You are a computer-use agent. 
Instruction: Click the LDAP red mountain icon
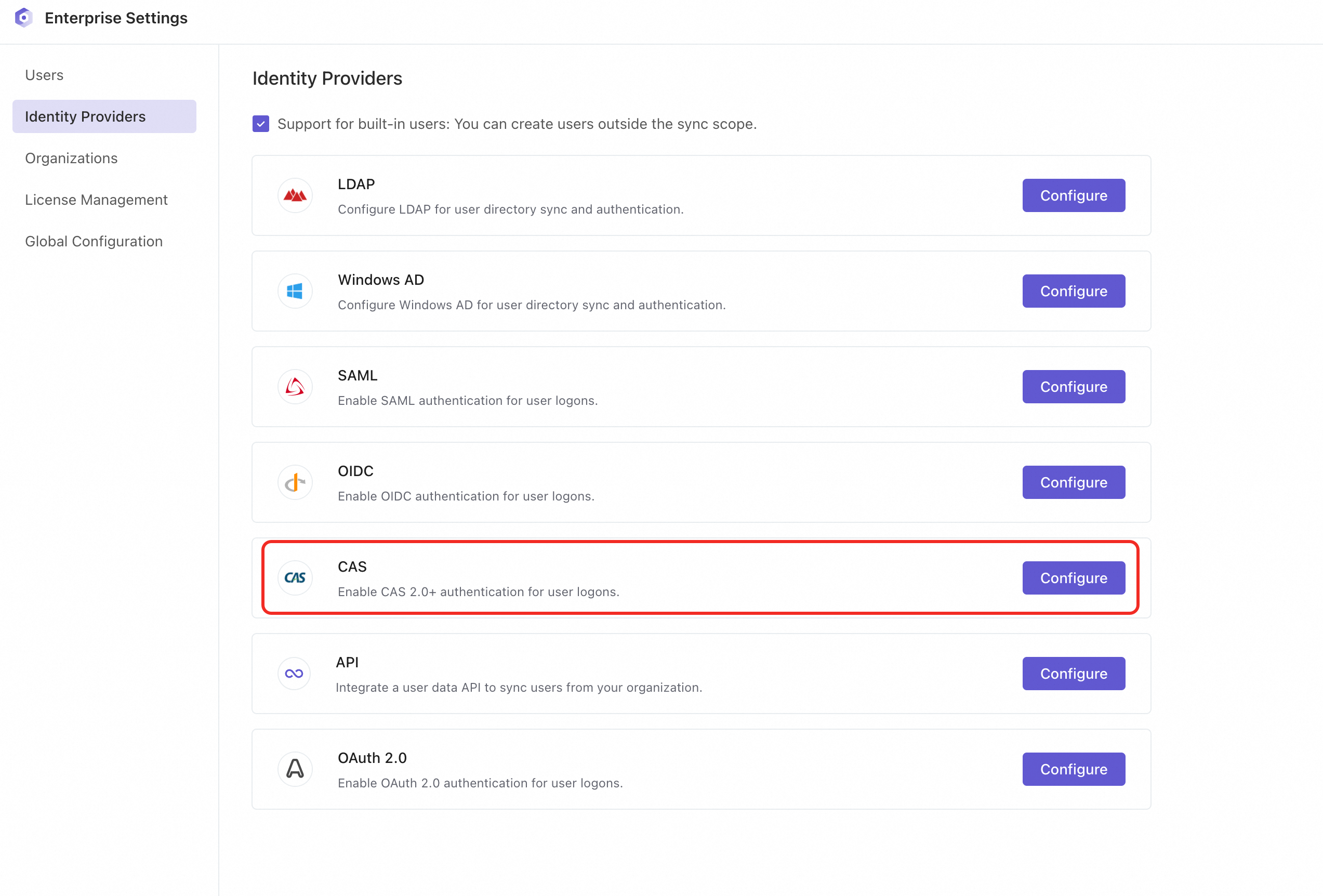[x=295, y=196]
